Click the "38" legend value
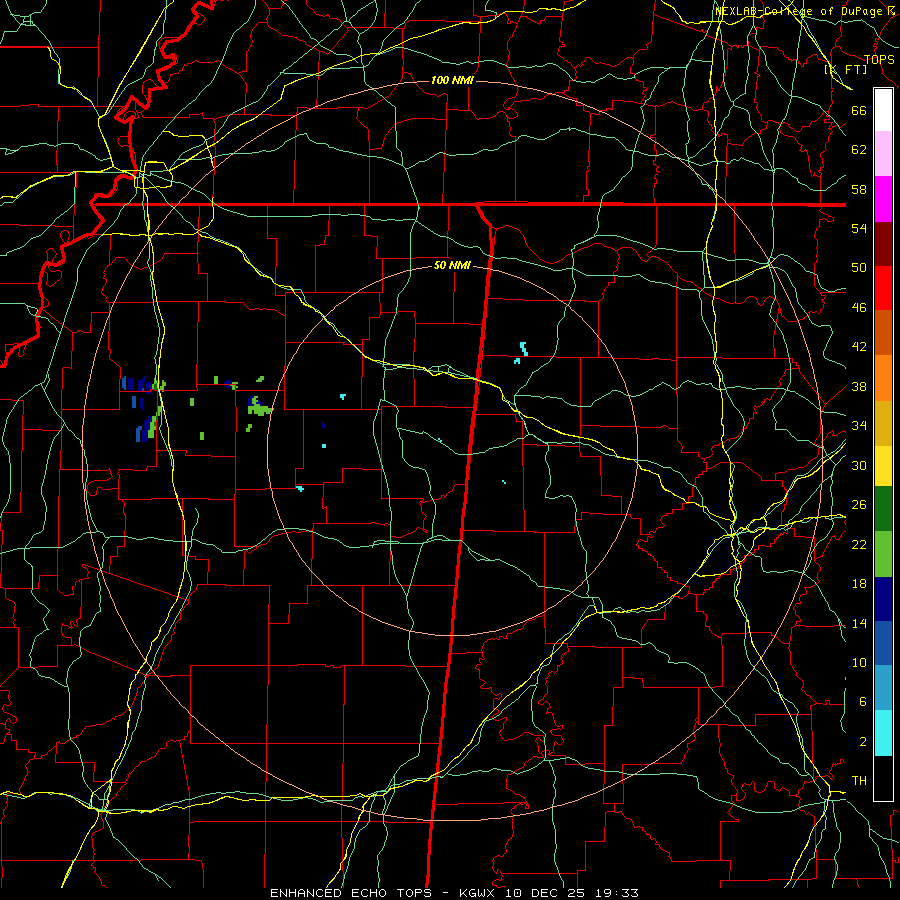The height and width of the screenshot is (900, 900). pyautogui.click(x=859, y=387)
